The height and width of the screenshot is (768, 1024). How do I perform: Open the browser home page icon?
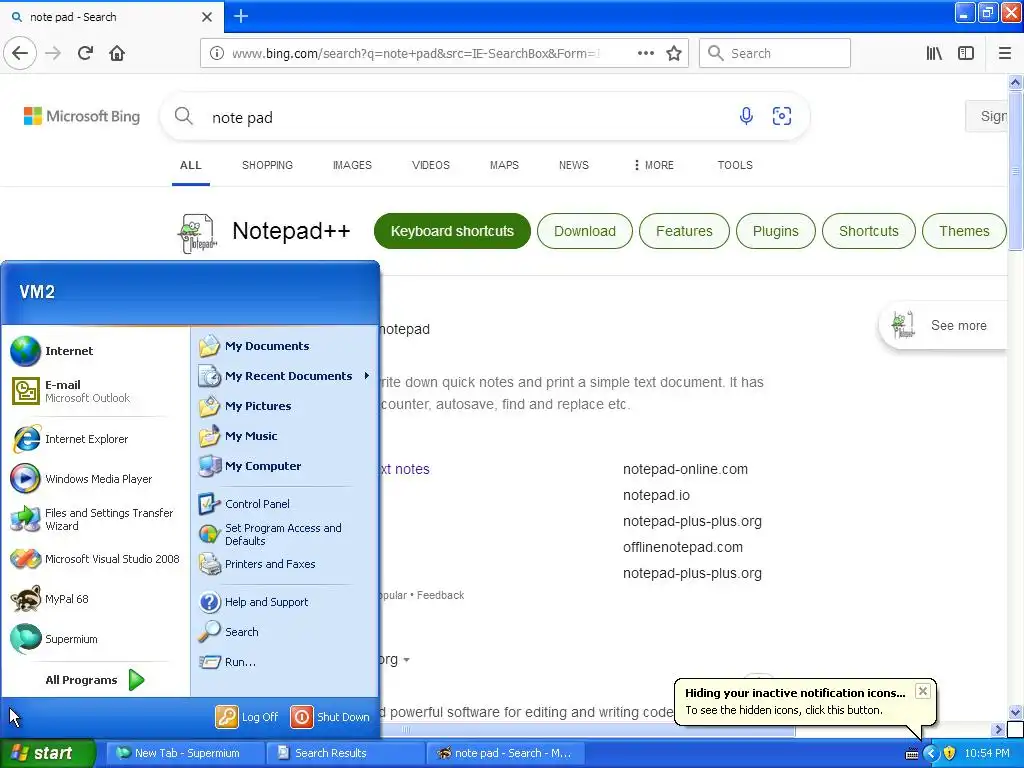[x=117, y=53]
